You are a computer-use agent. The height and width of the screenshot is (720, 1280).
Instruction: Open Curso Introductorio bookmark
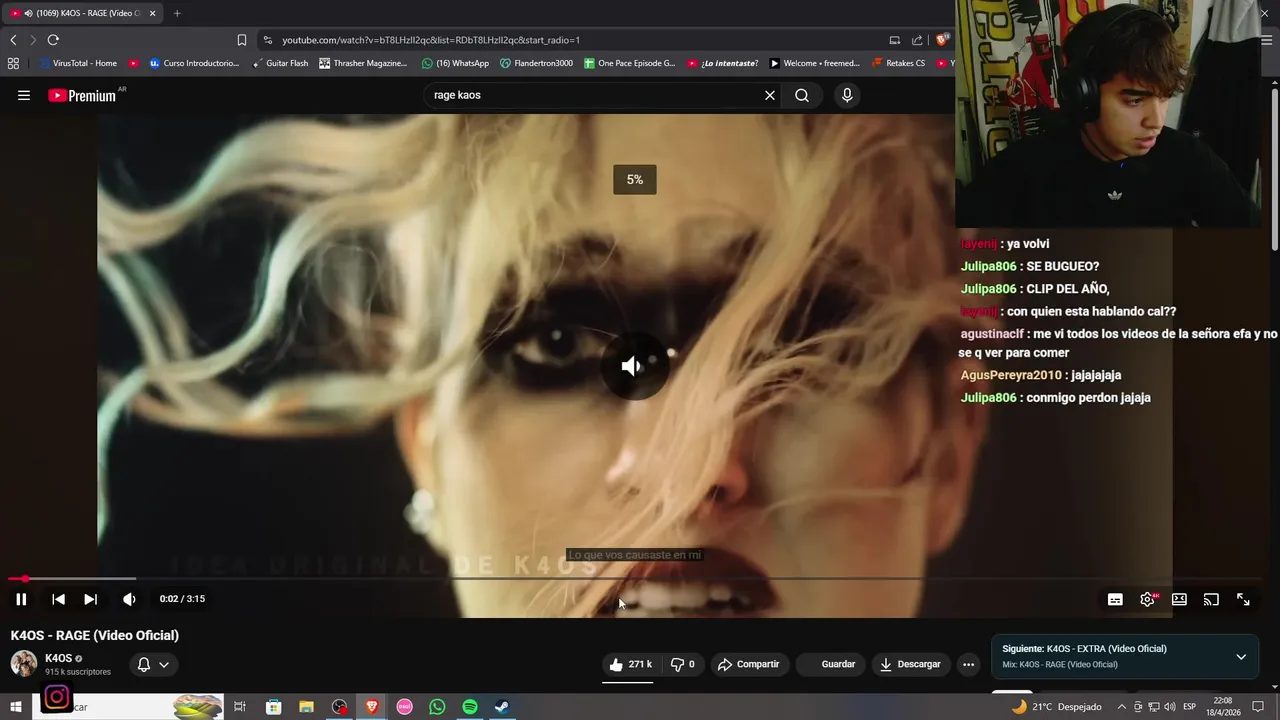tap(194, 63)
